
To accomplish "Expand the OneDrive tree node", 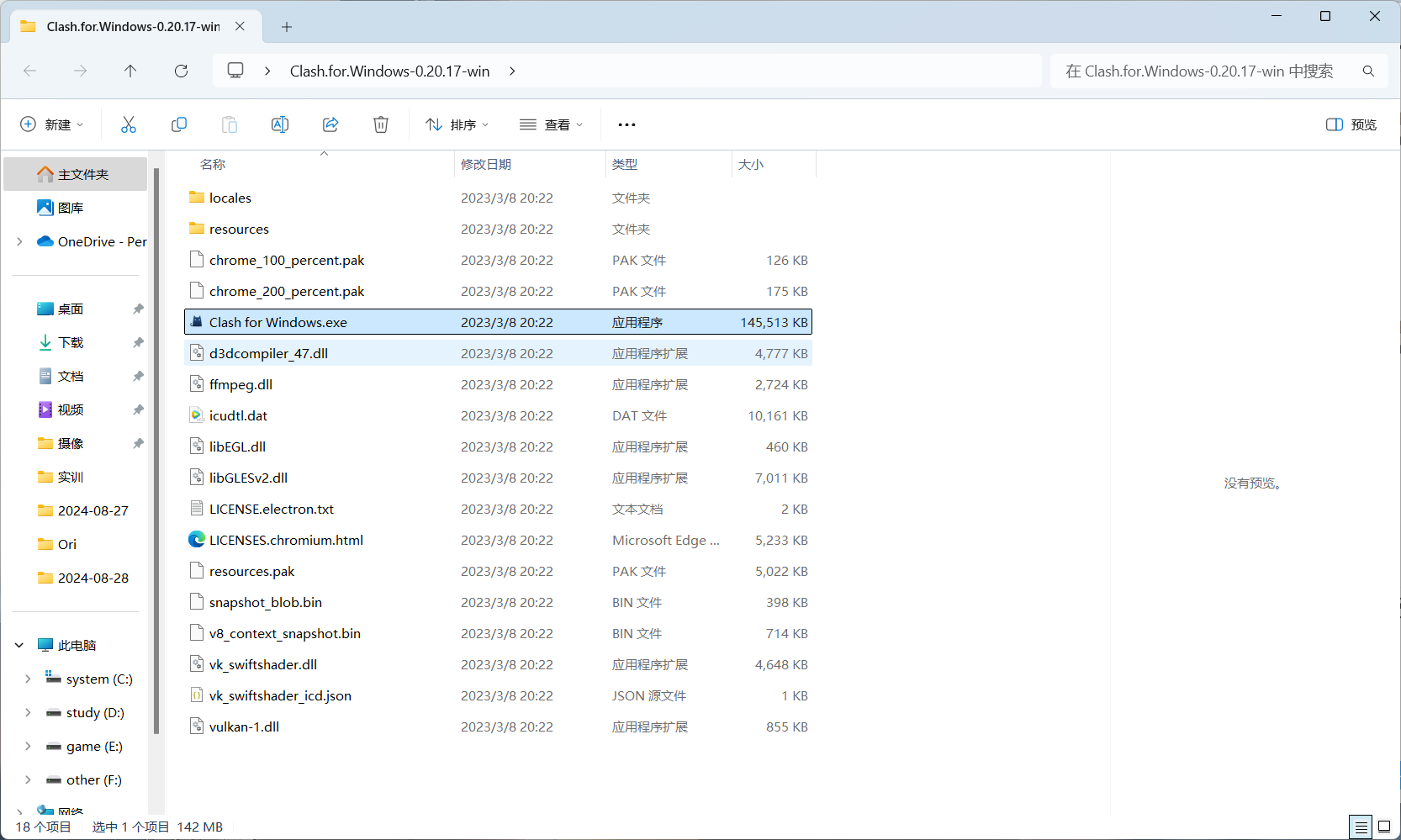I will [19, 241].
